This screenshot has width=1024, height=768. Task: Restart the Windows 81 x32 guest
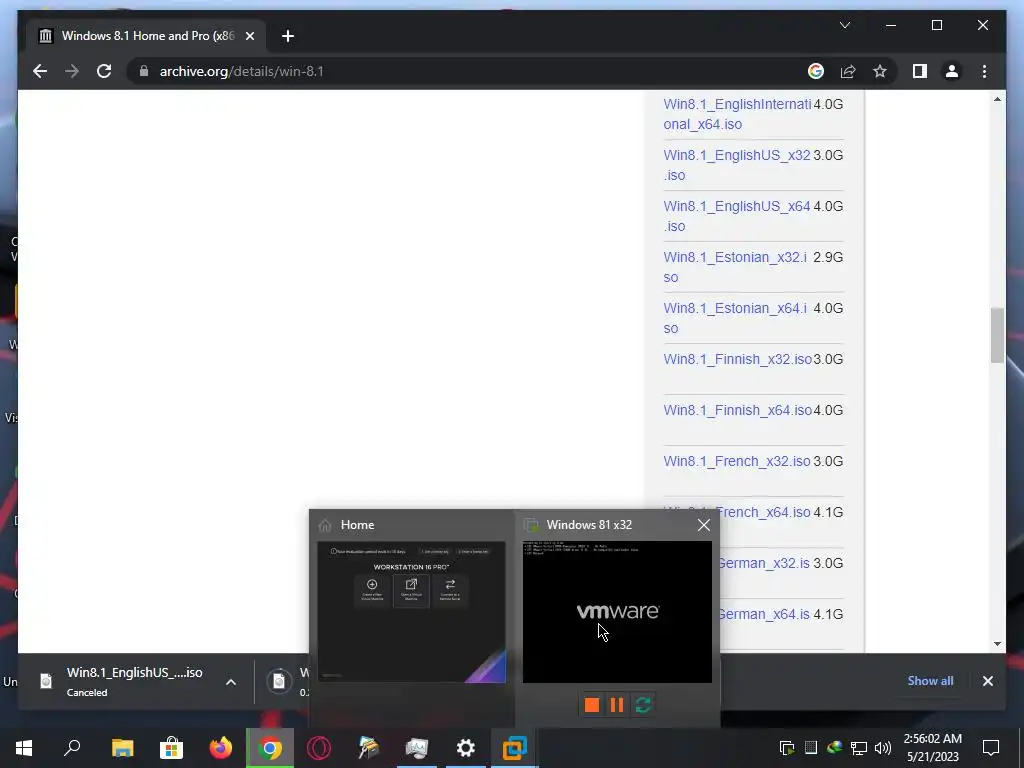point(643,705)
